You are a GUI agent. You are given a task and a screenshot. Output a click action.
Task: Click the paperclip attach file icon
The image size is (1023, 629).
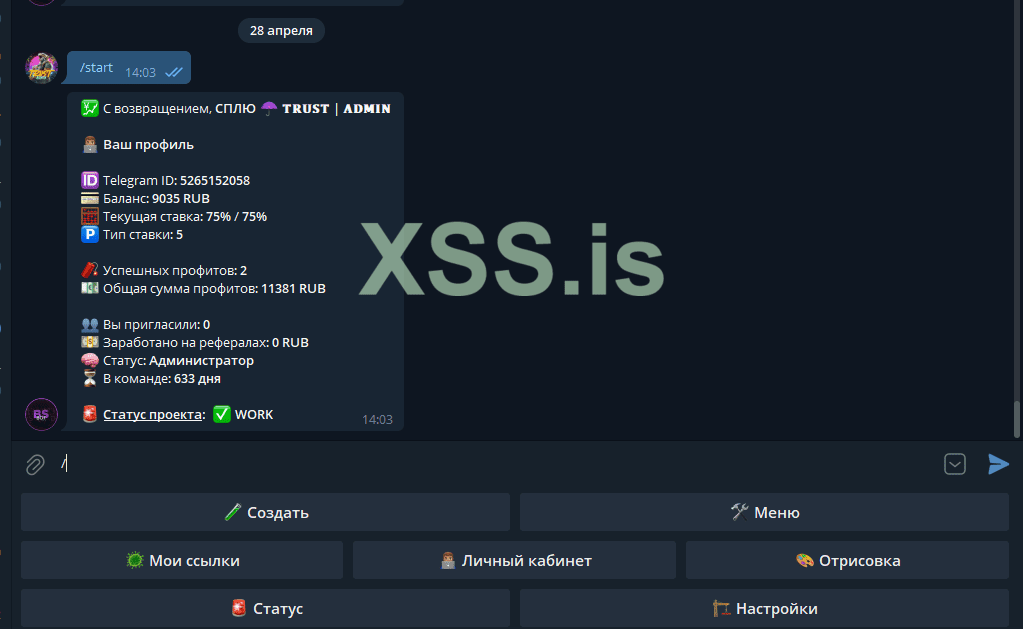click(35, 465)
